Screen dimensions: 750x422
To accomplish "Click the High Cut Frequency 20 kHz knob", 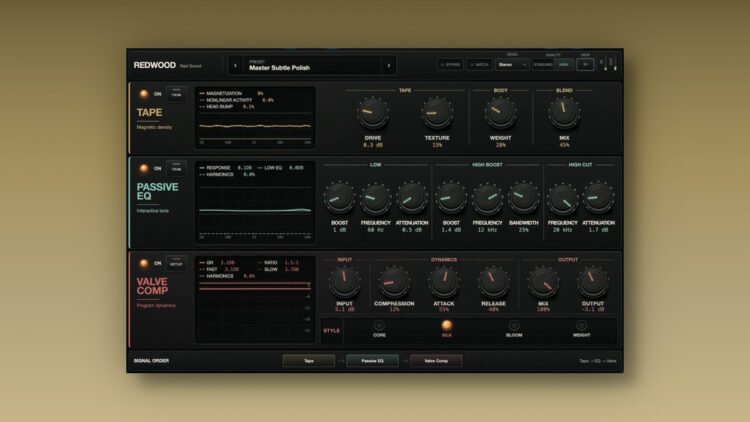I will point(562,198).
